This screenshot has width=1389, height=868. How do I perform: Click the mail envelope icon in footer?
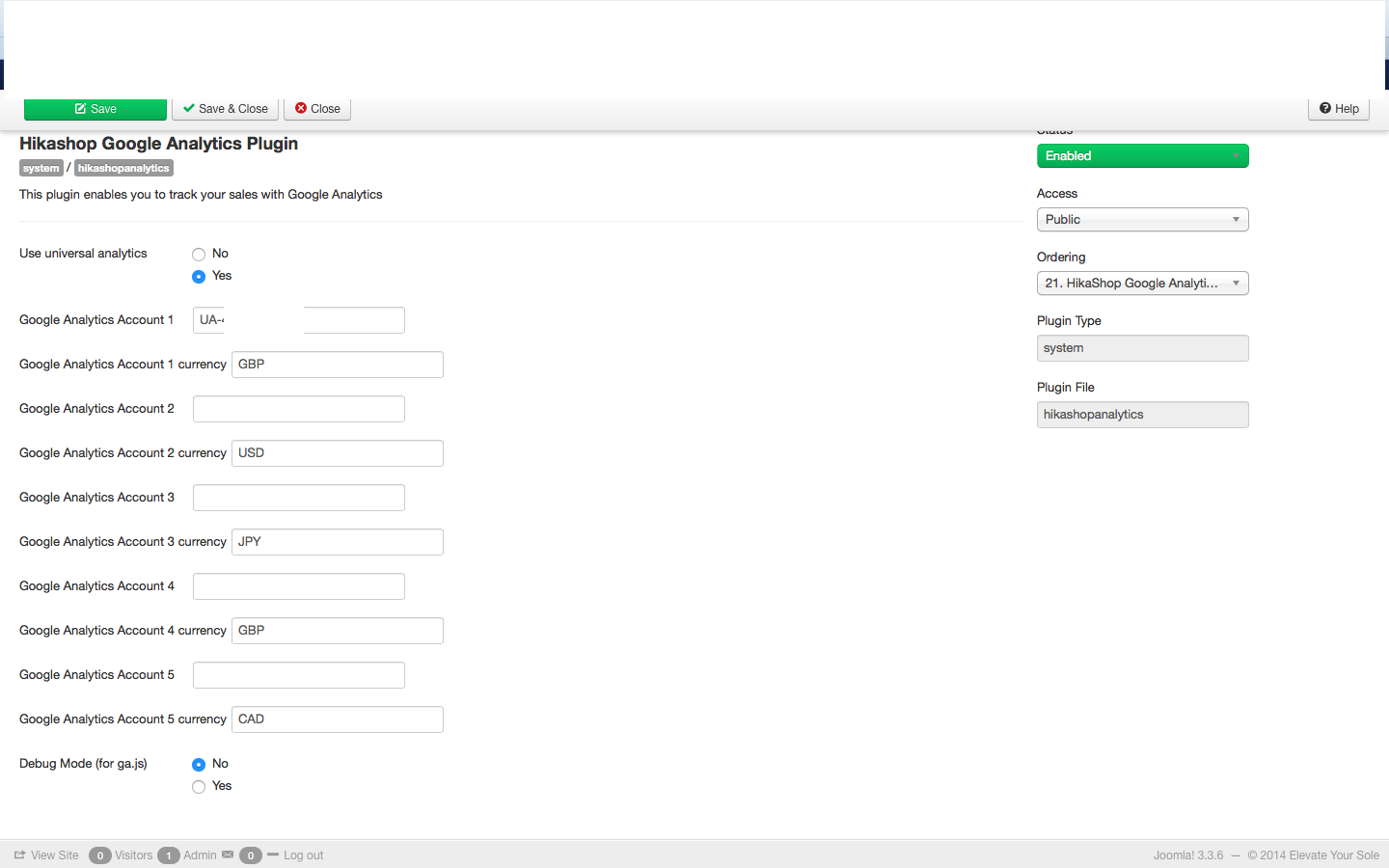coord(228,854)
